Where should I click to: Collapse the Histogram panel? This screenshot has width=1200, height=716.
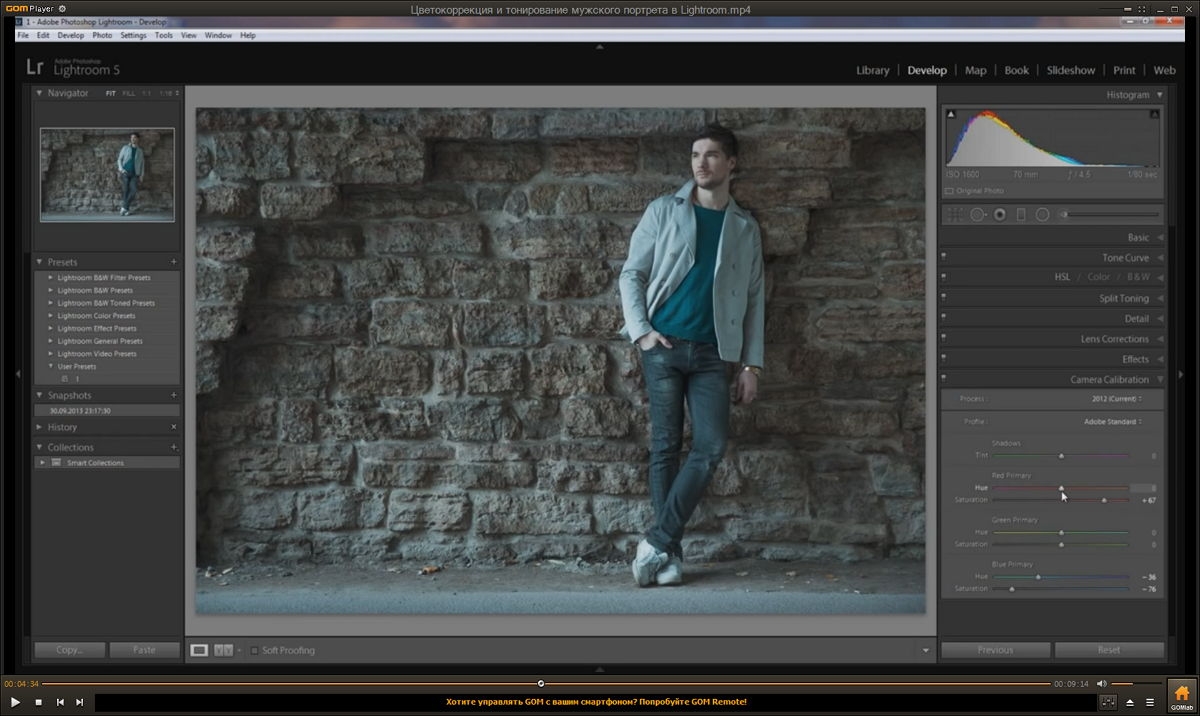point(1160,95)
